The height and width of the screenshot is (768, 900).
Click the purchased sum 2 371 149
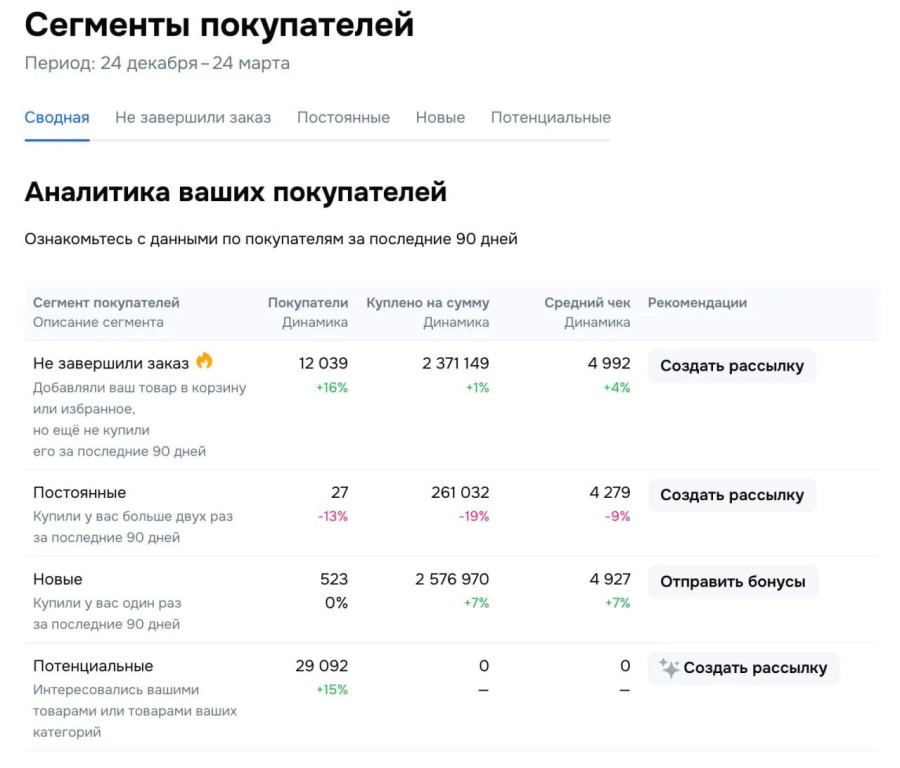[x=456, y=363]
